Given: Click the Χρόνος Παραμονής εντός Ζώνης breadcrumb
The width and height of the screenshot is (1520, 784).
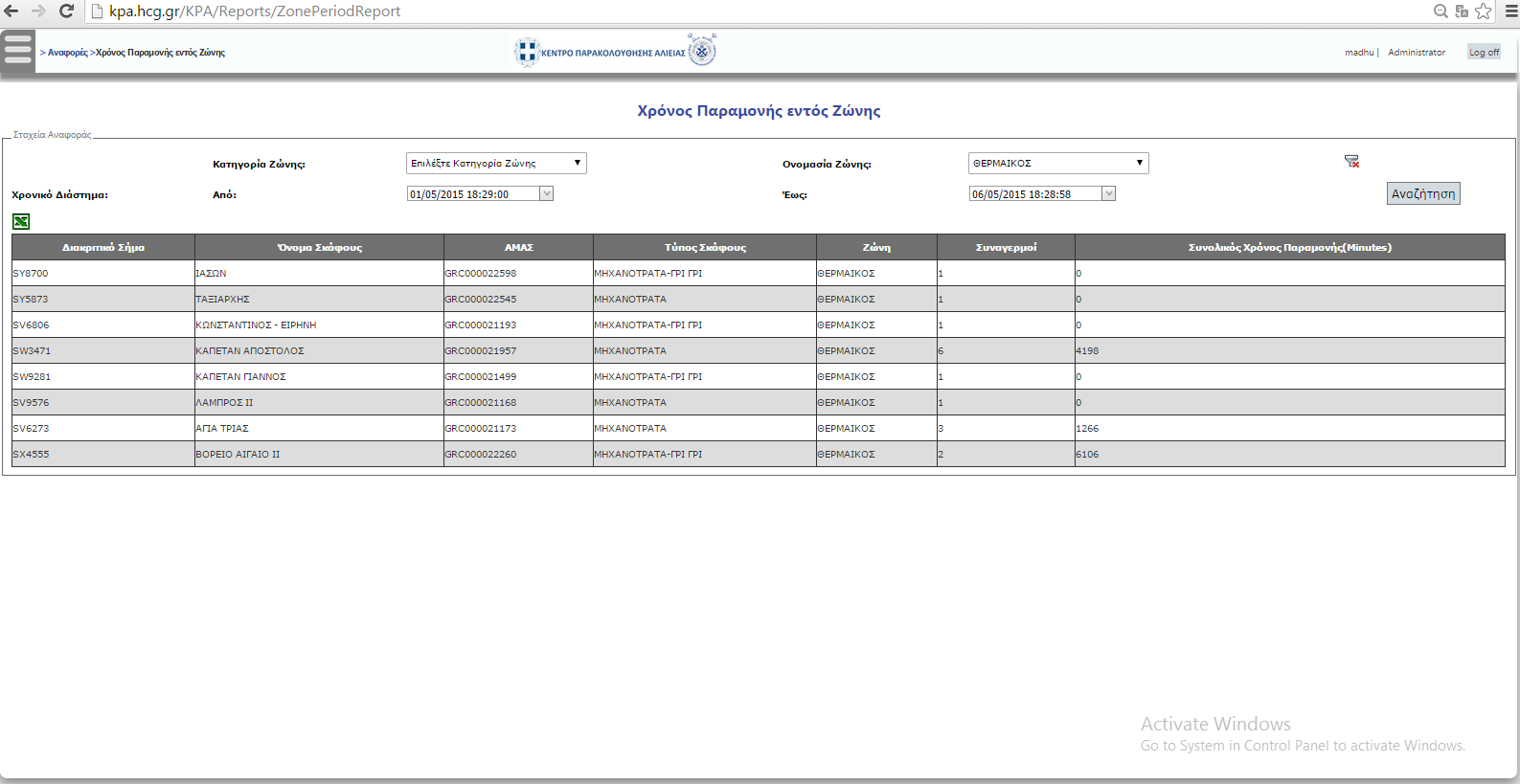Looking at the screenshot, I should [x=160, y=53].
